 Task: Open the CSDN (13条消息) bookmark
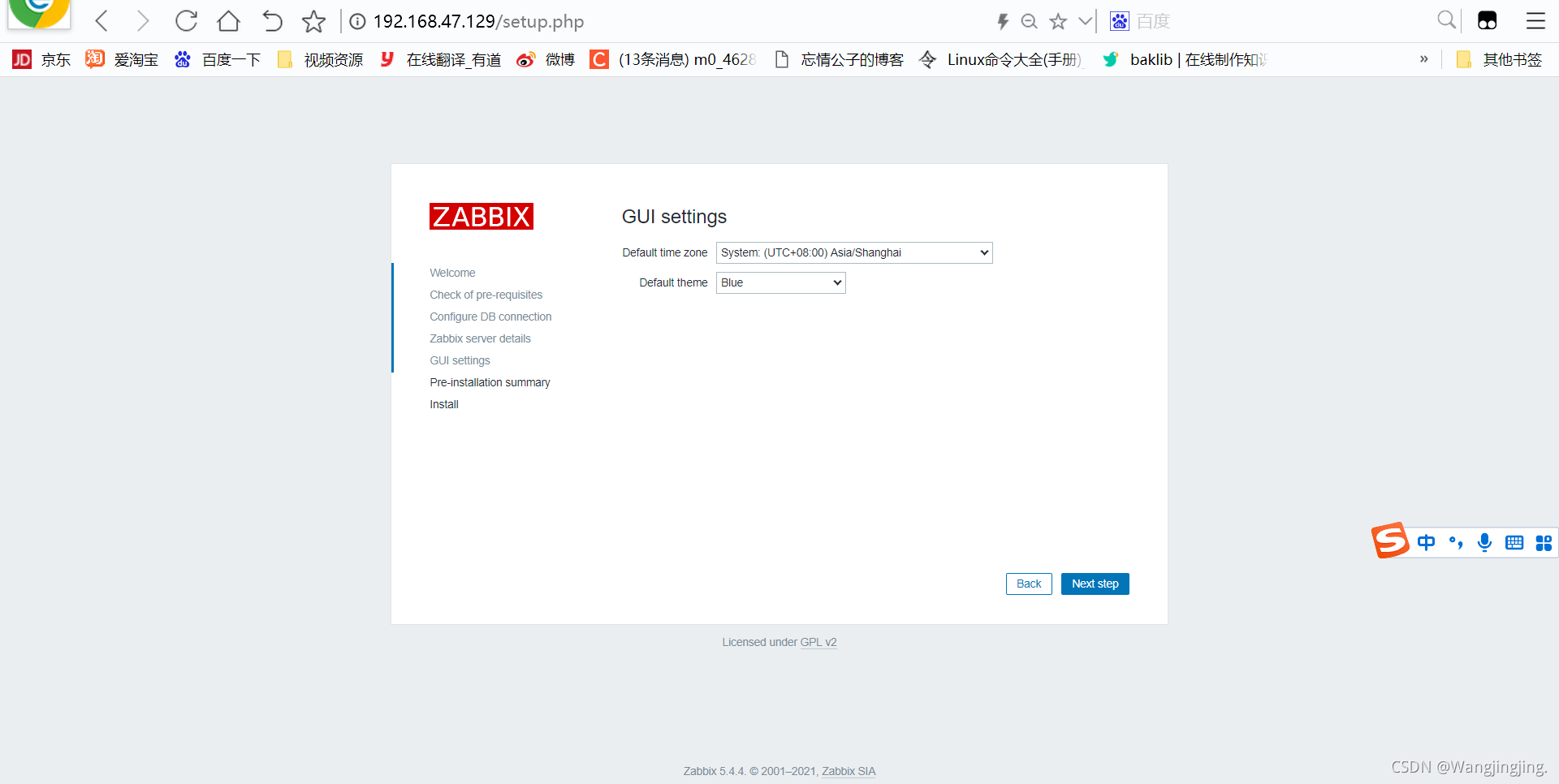coord(673,59)
